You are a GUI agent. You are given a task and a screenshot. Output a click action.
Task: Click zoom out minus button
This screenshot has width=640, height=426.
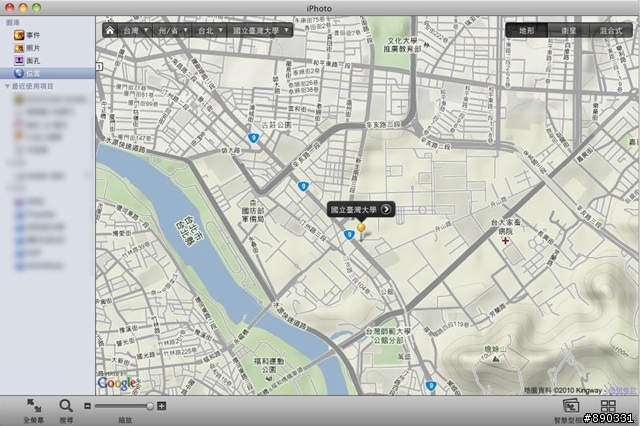[x=87, y=406]
